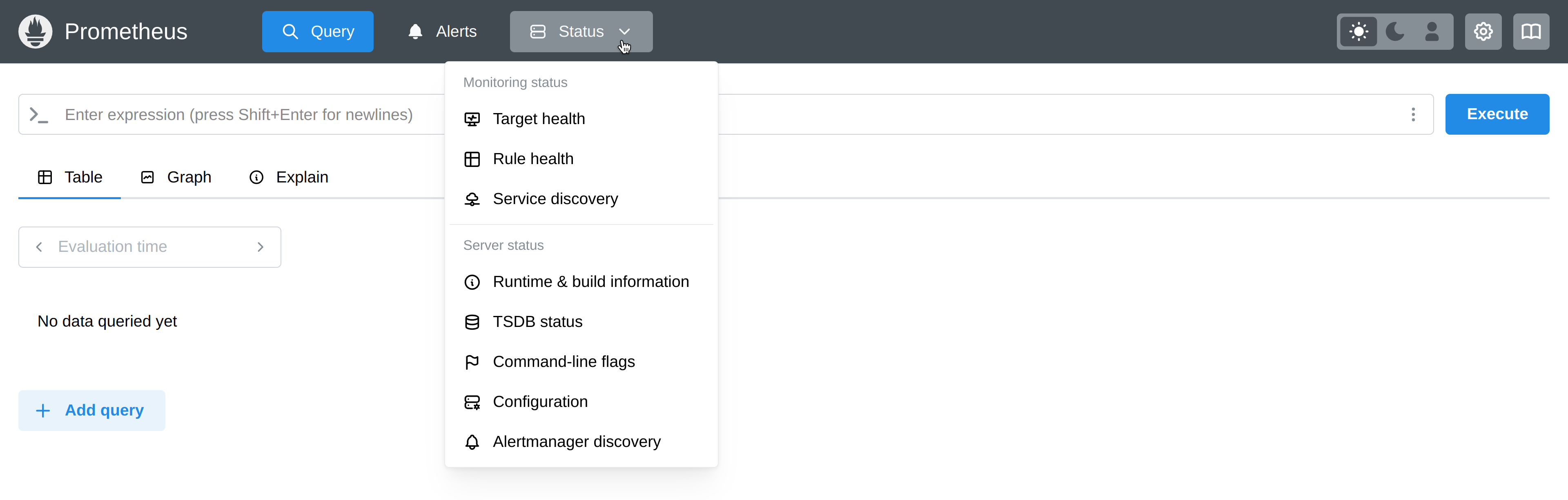
Task: Click the Command-line flags flag icon
Action: click(472, 362)
